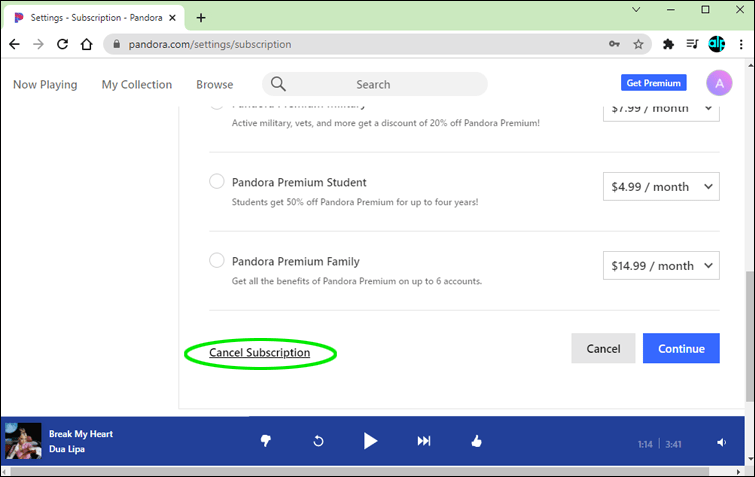Click the Break My Heart song title
This screenshot has height=477, width=755.
tap(81, 434)
